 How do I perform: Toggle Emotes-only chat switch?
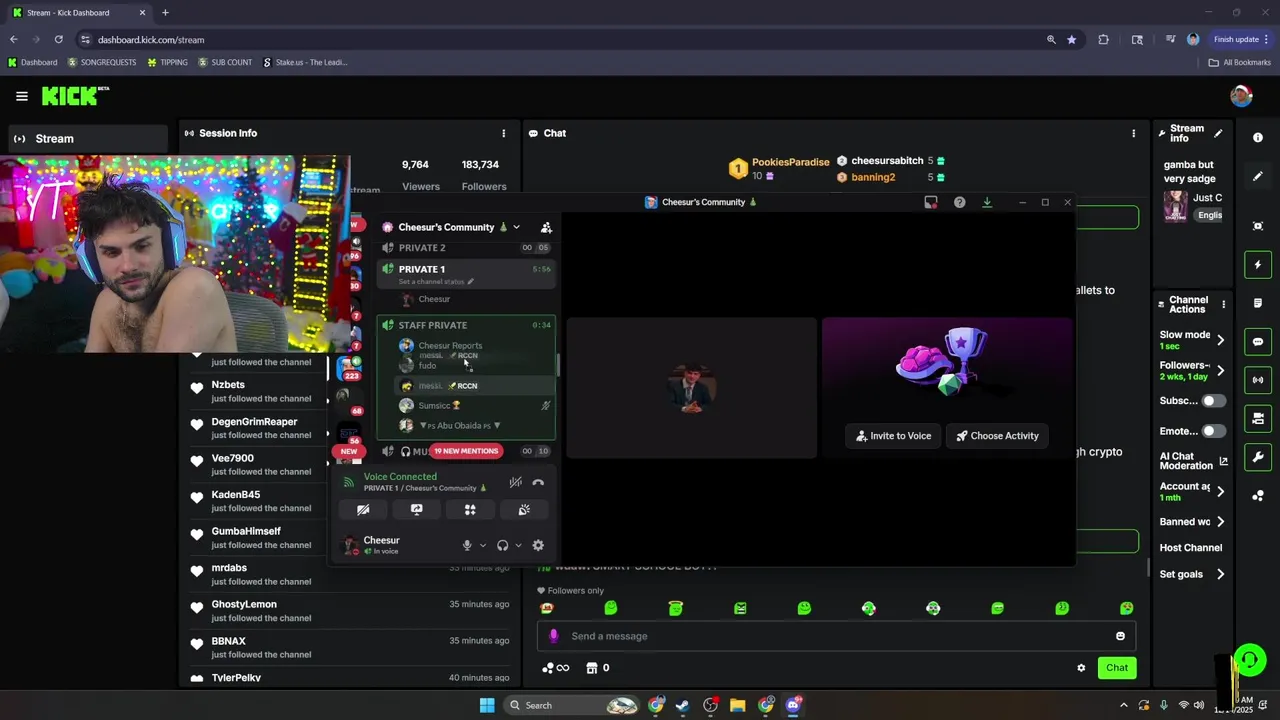tap(1213, 431)
